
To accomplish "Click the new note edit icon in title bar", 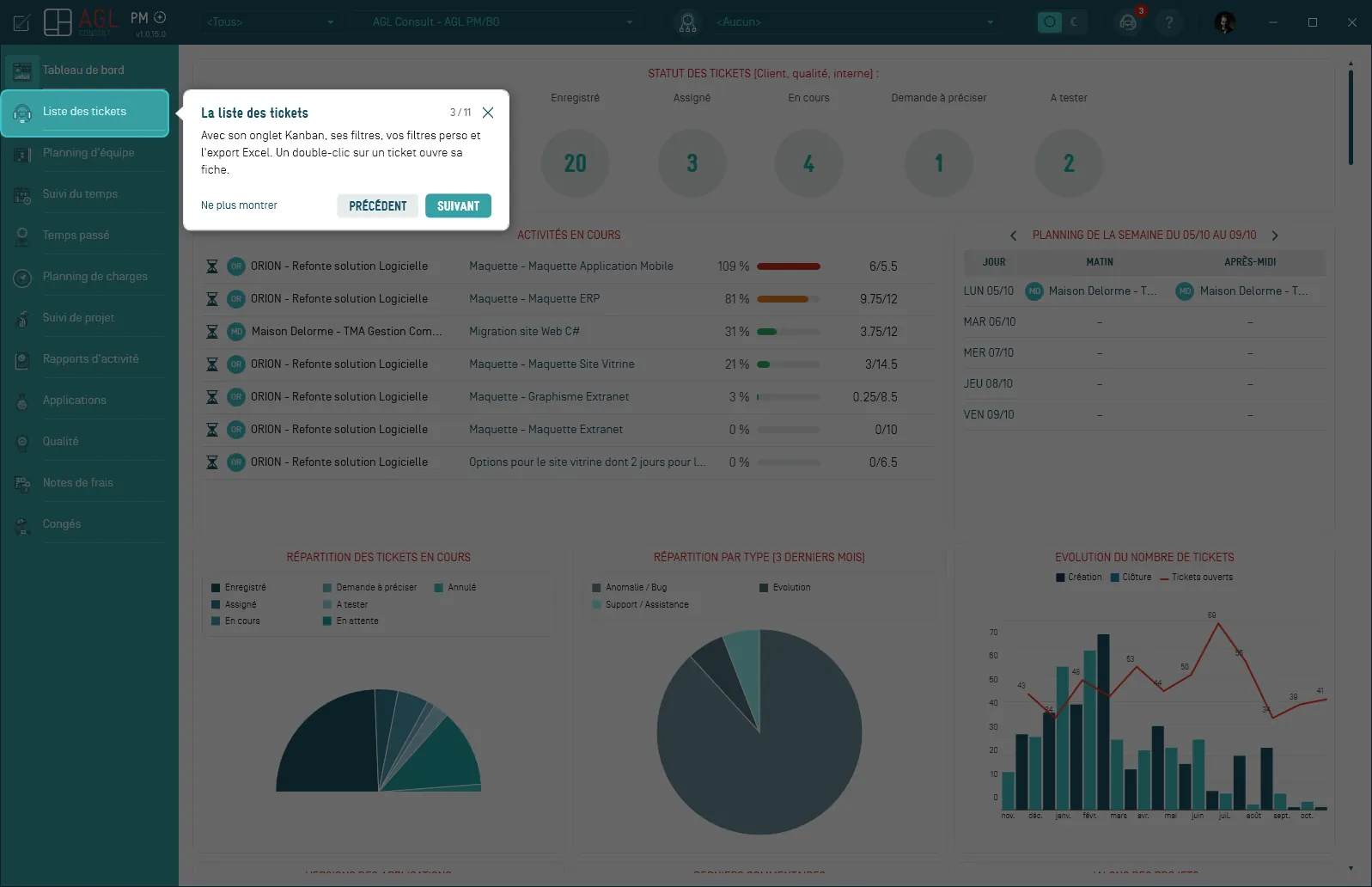I will tap(21, 22).
